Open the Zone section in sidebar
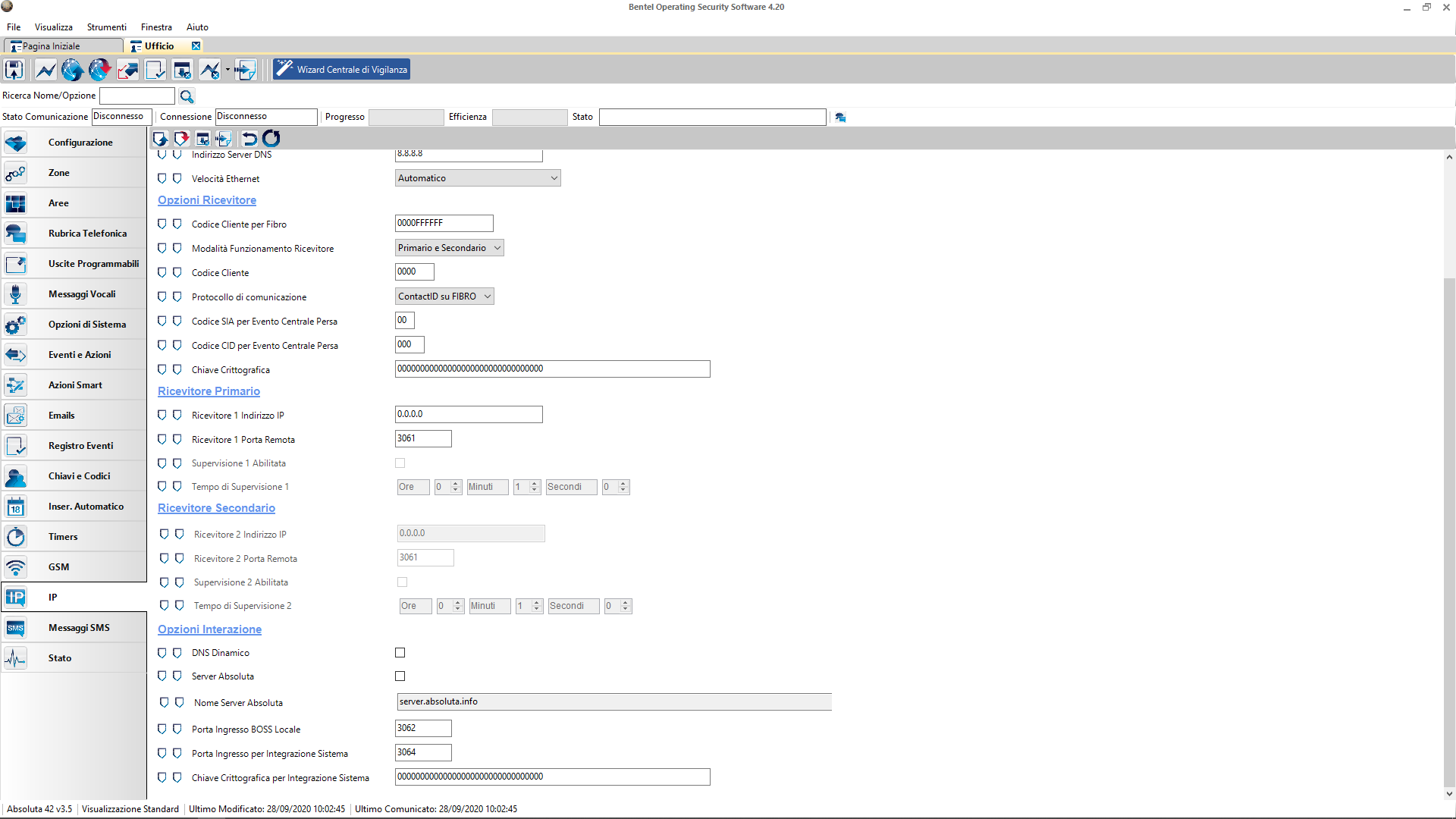 point(74,173)
